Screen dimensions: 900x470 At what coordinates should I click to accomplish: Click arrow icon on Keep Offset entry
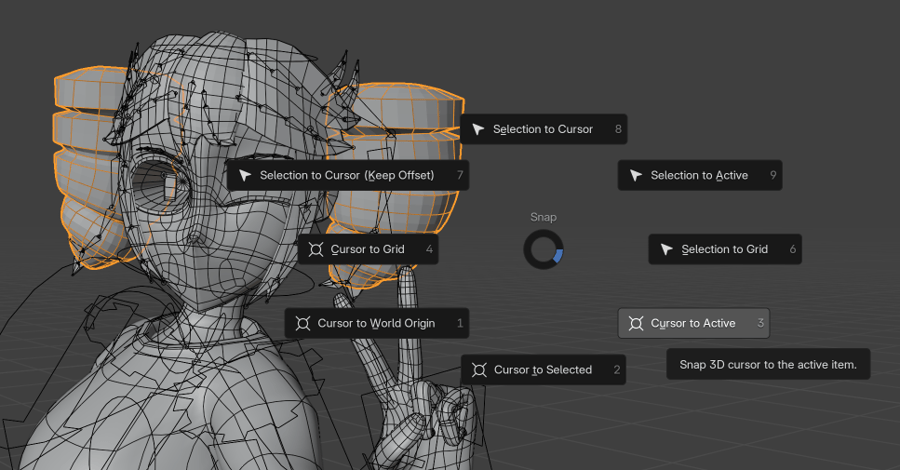[245, 175]
